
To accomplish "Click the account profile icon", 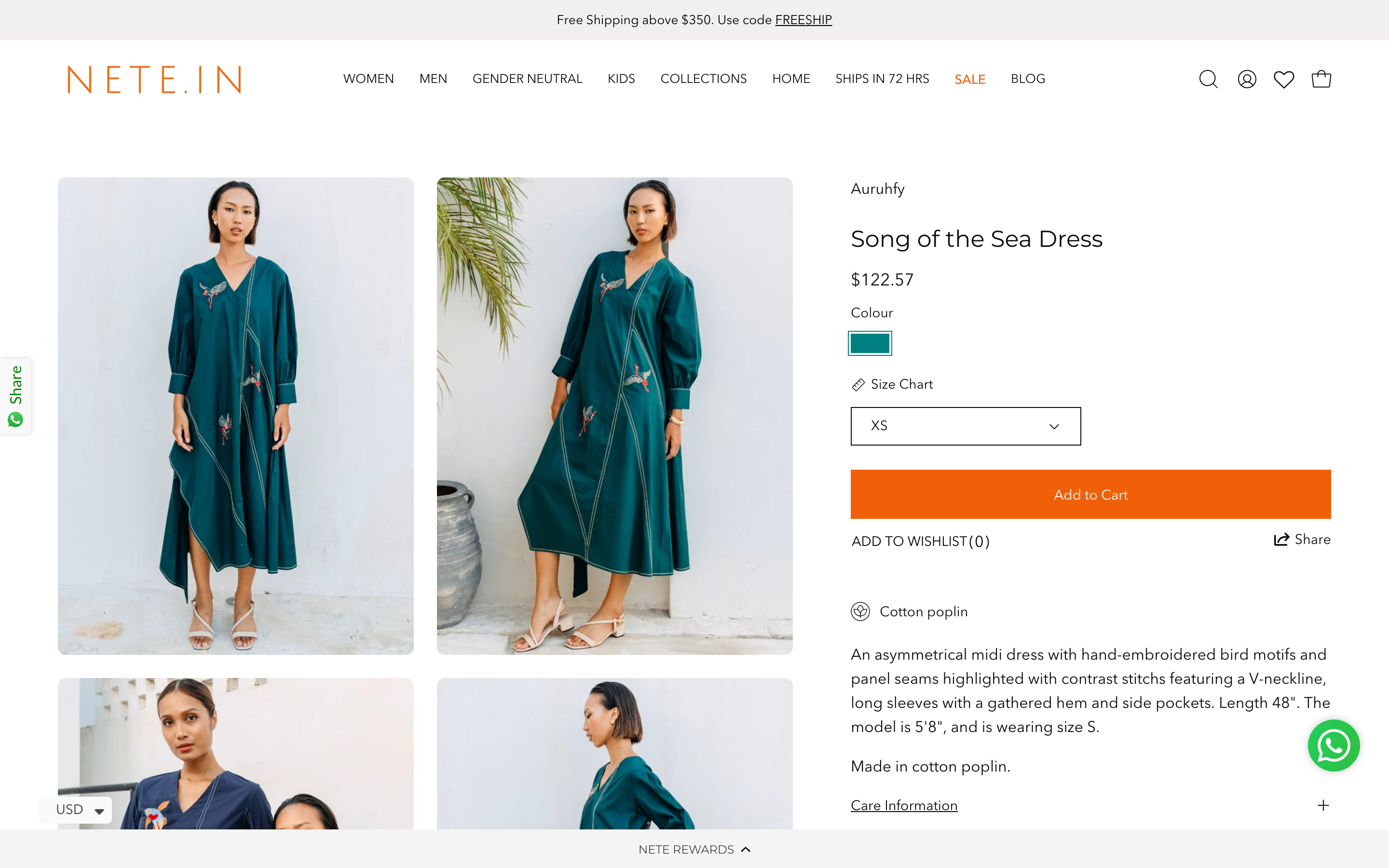I will coord(1246,79).
